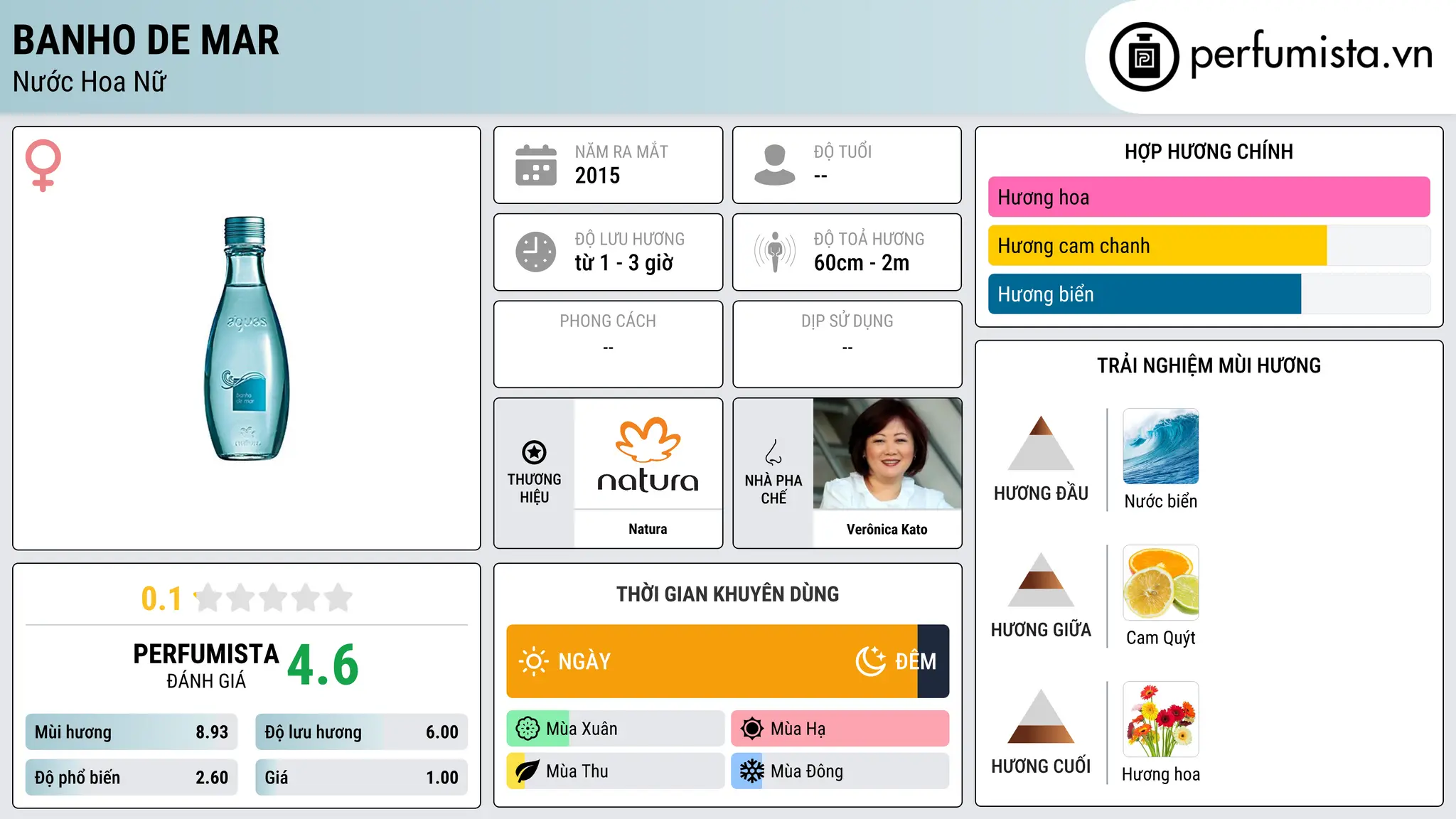This screenshot has width=1456, height=819.
Task: Click the Mùi hương 8.93 score tile
Action: (x=132, y=732)
